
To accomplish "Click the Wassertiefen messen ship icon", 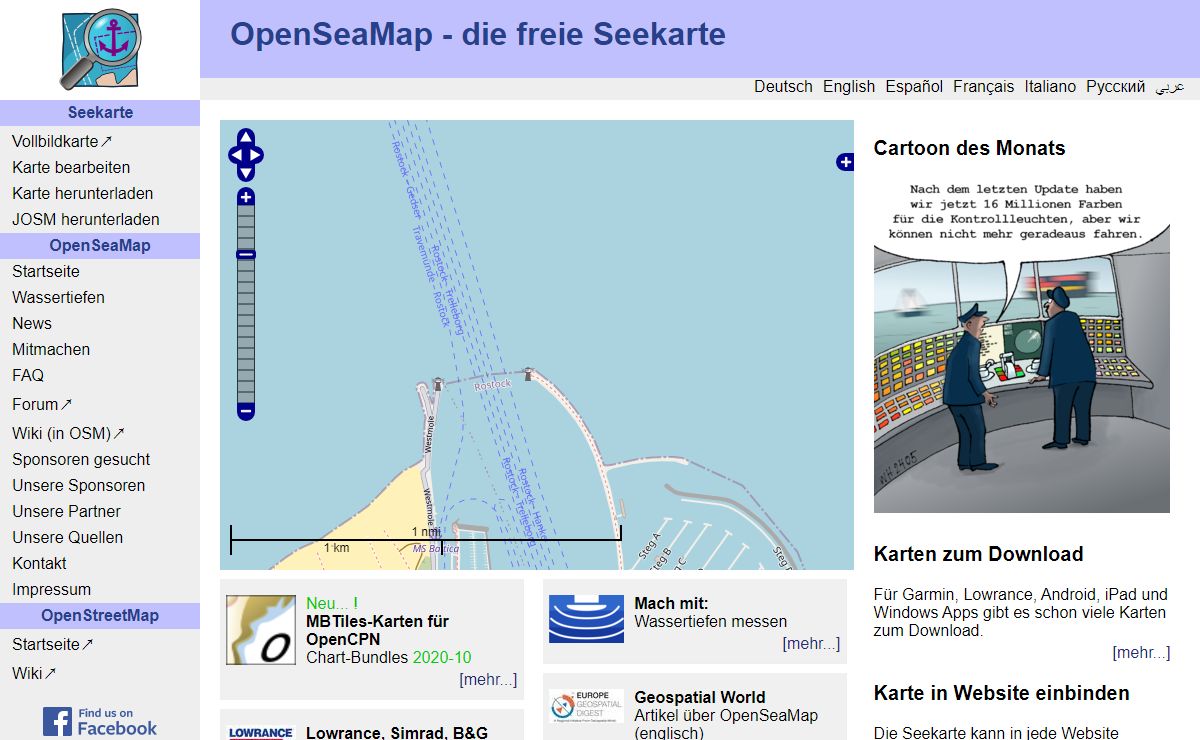I will pos(586,619).
